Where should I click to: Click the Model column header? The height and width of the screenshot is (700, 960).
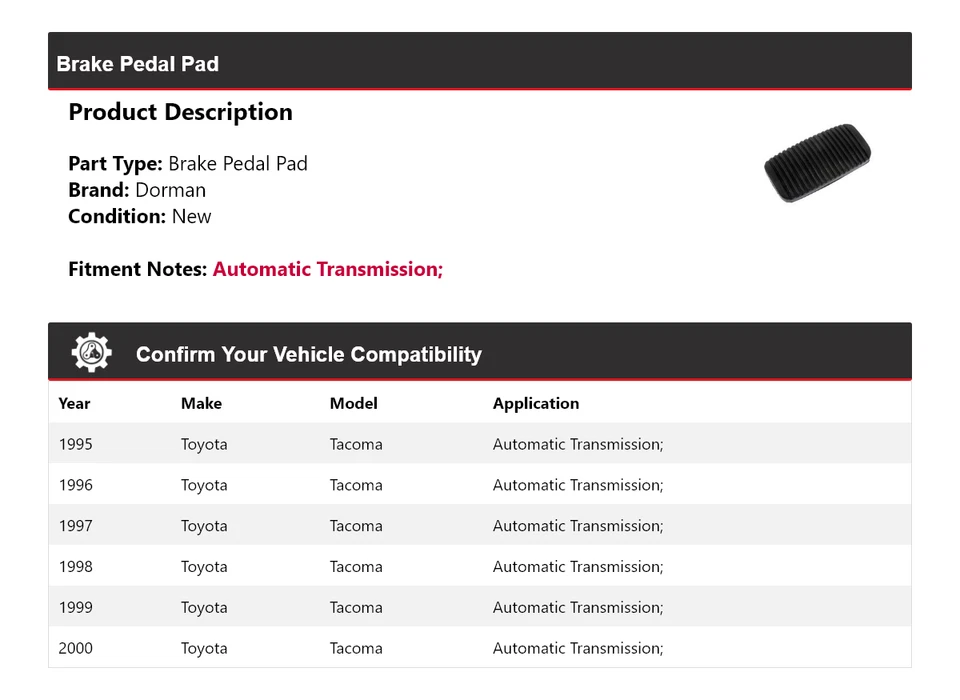(x=354, y=404)
